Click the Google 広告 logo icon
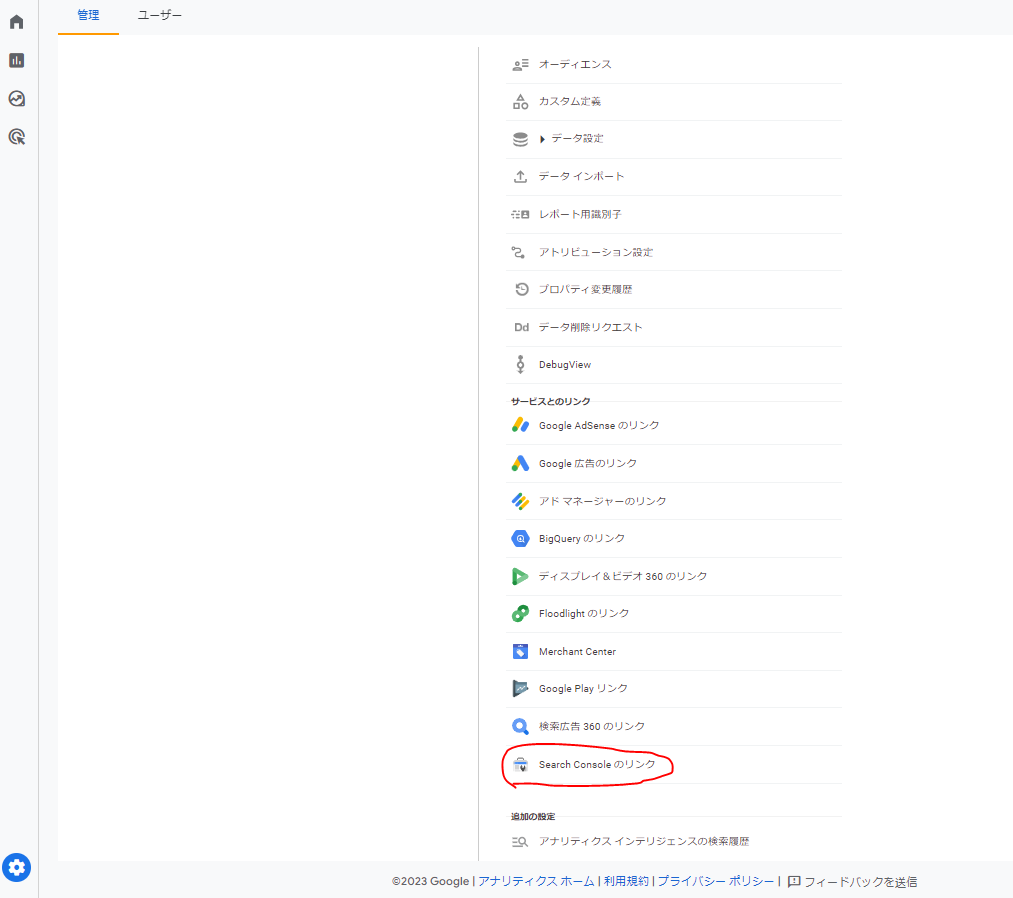 520,463
